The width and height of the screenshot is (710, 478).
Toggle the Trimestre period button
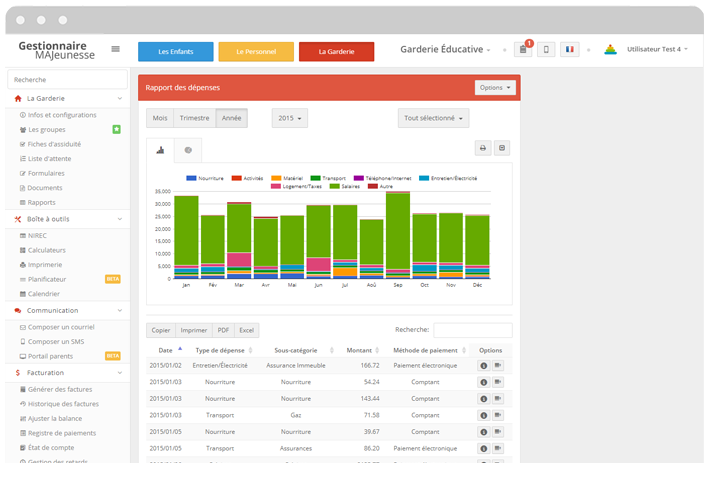pyautogui.click(x=194, y=118)
